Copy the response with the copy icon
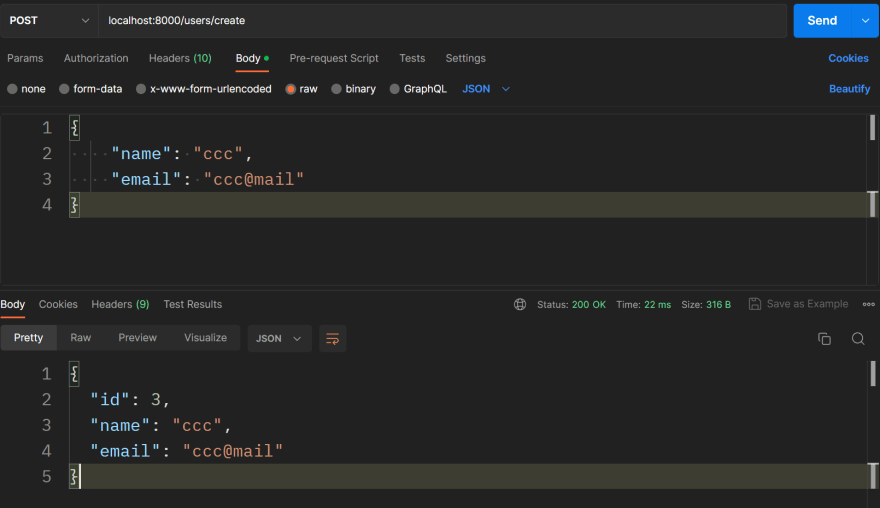The height and width of the screenshot is (508, 880). click(x=824, y=338)
